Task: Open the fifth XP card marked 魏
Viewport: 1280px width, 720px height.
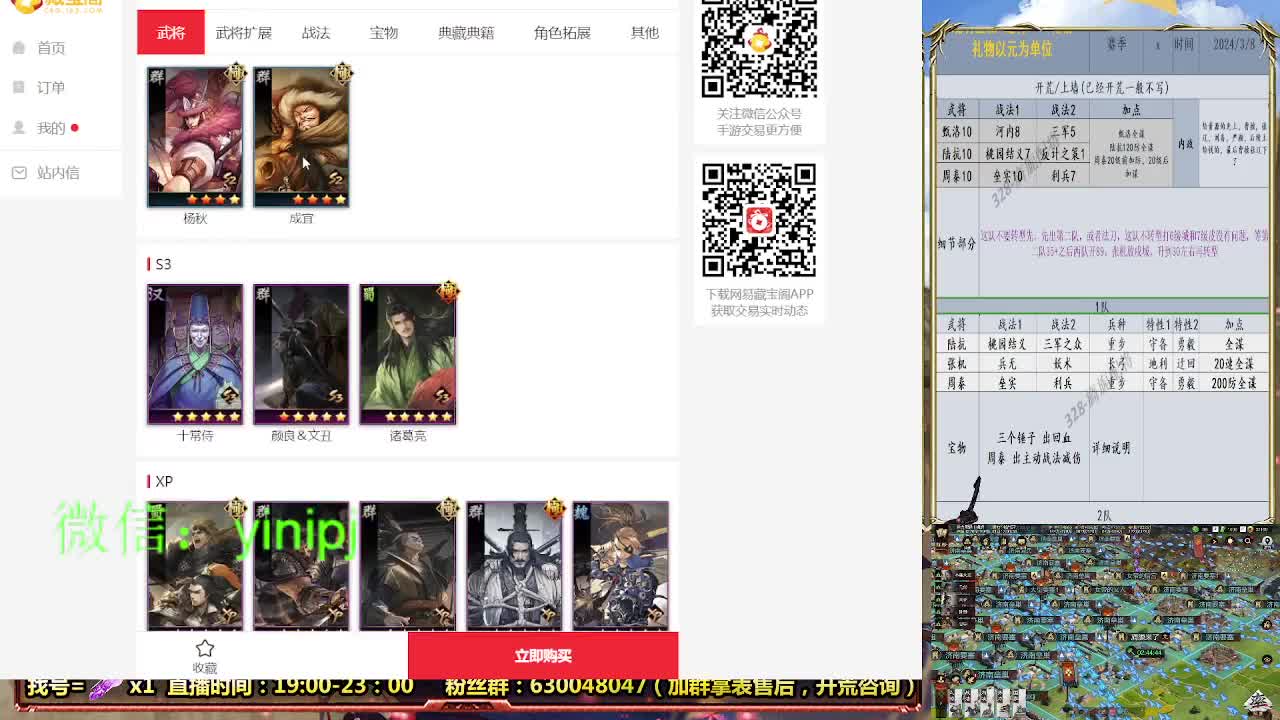Action: tap(620, 566)
